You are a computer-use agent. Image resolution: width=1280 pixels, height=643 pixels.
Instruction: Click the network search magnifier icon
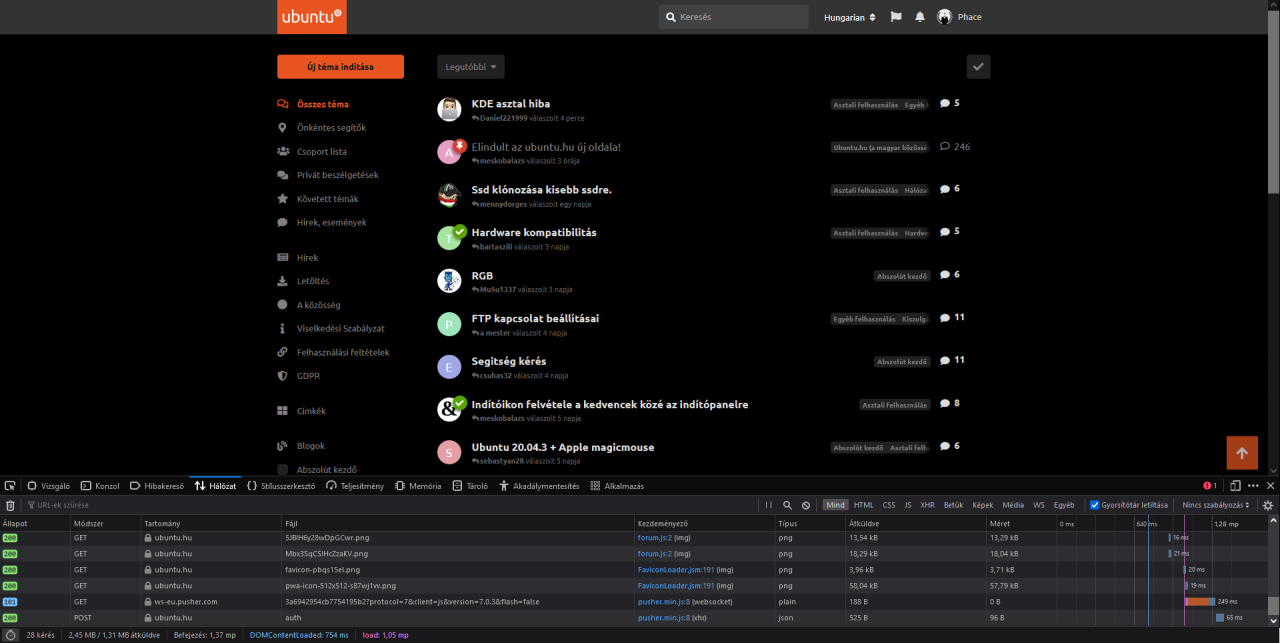(788, 505)
